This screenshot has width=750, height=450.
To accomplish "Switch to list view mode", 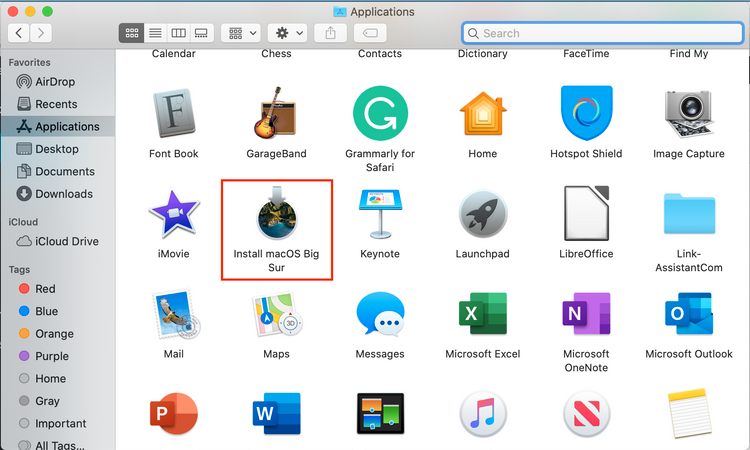I will pyautogui.click(x=154, y=33).
